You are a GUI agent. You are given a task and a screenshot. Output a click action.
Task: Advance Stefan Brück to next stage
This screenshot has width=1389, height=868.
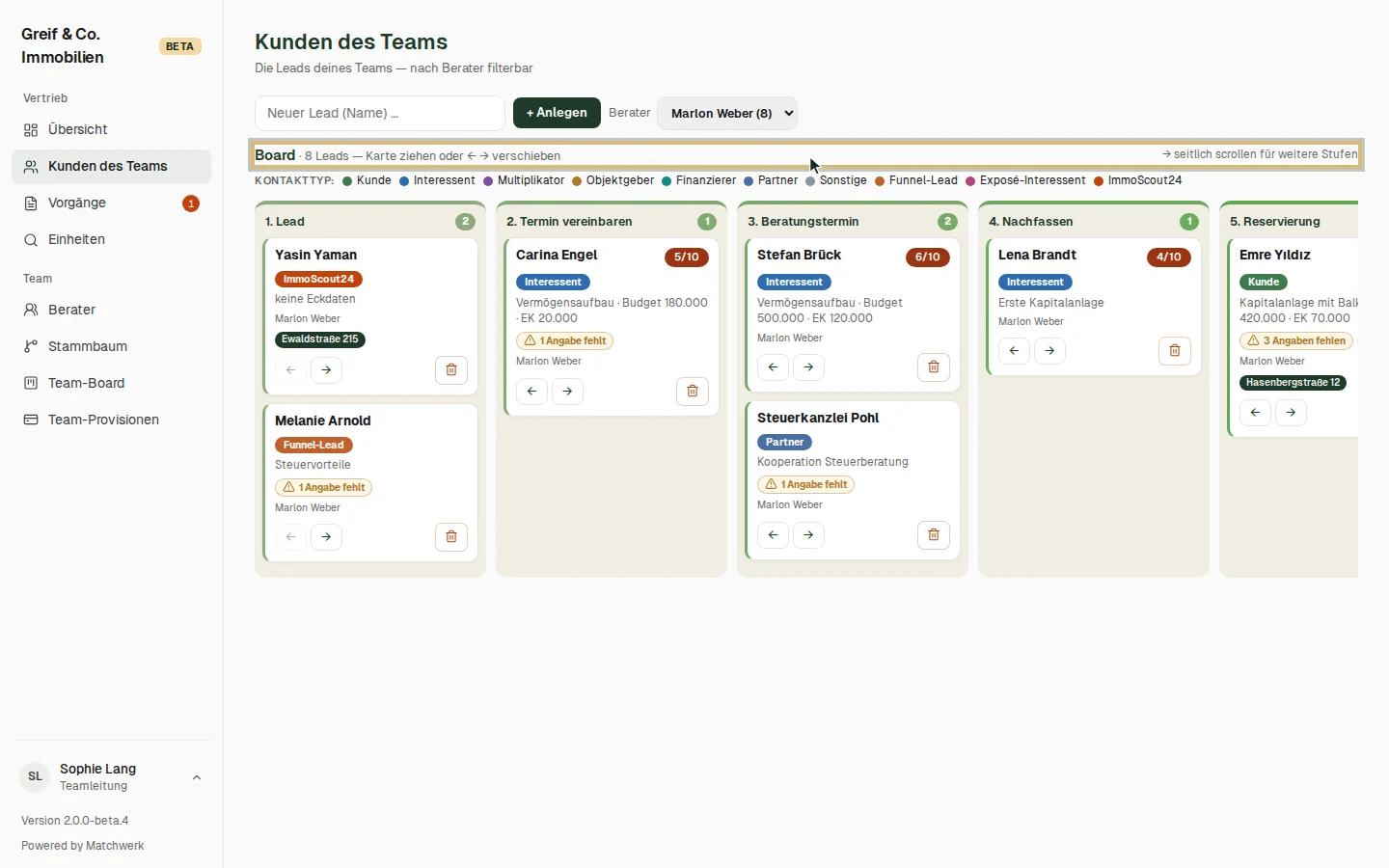(x=809, y=367)
